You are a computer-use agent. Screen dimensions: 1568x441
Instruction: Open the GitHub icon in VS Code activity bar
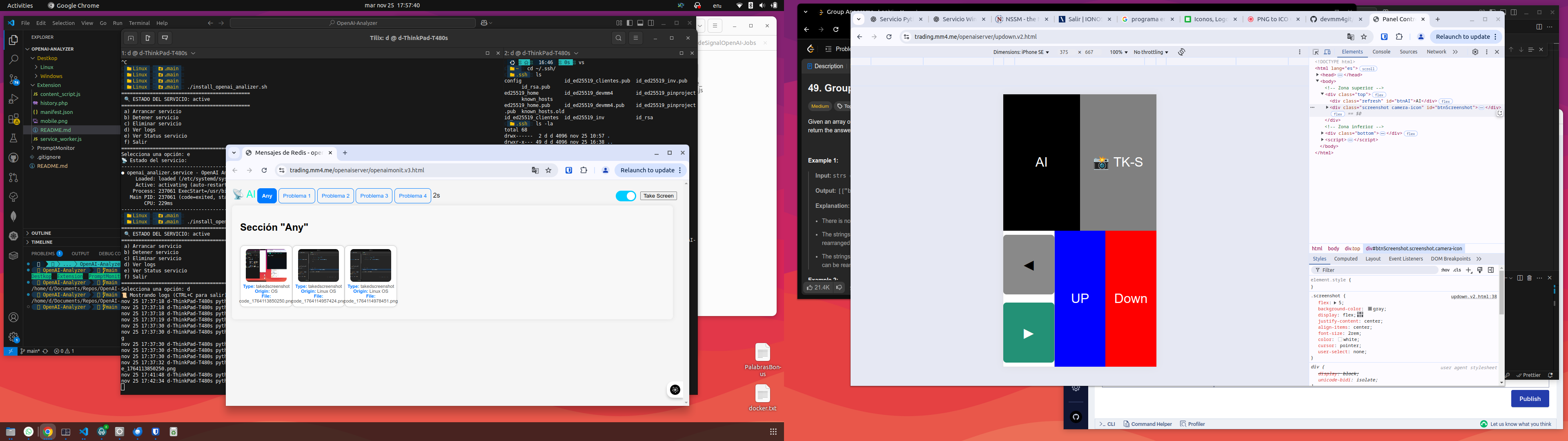click(13, 158)
